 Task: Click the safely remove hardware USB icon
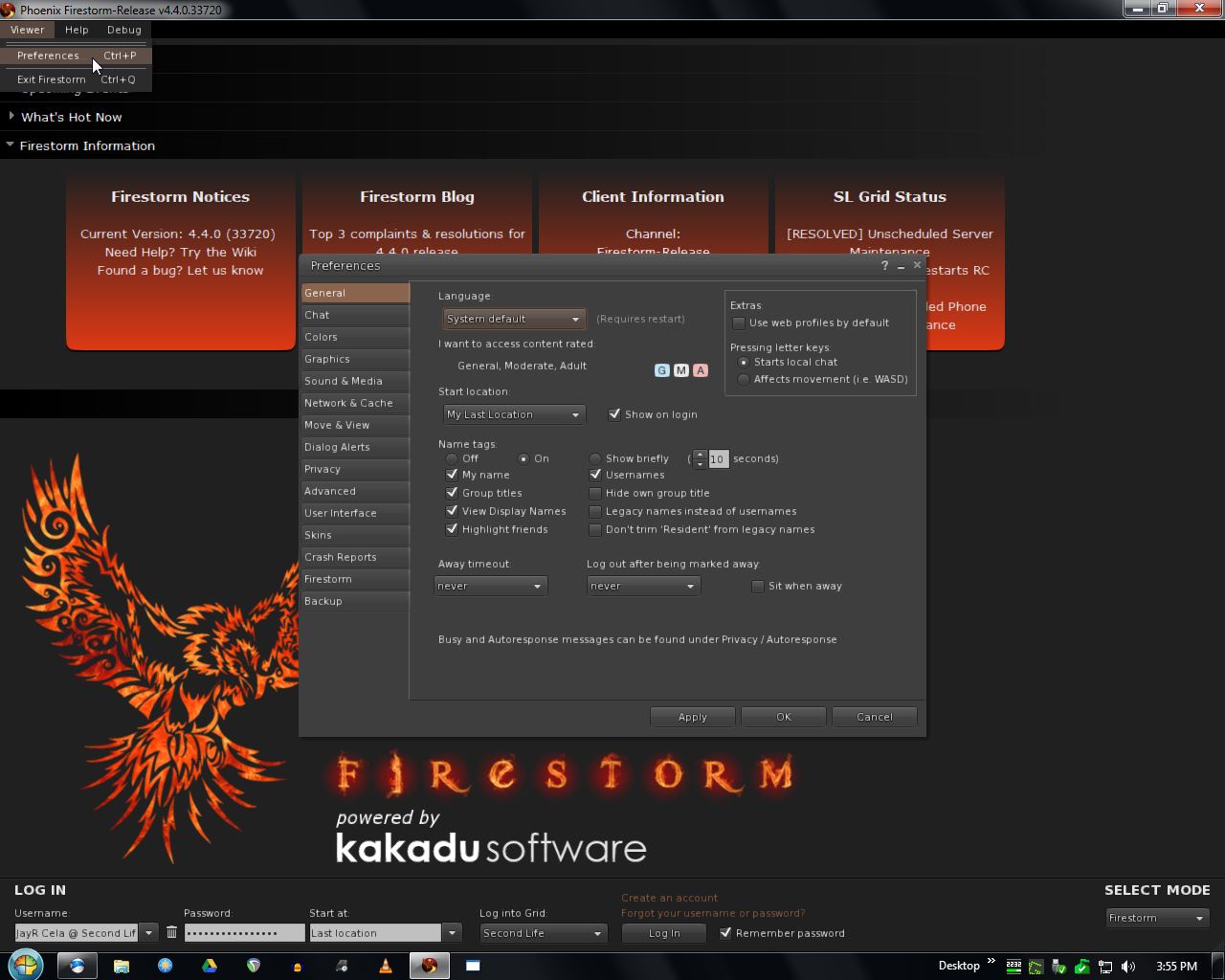coord(1059,966)
